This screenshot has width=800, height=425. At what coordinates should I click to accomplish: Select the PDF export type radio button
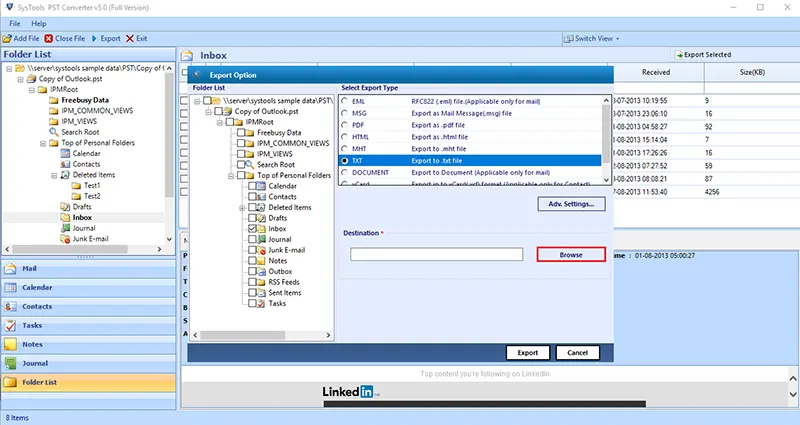click(x=345, y=125)
